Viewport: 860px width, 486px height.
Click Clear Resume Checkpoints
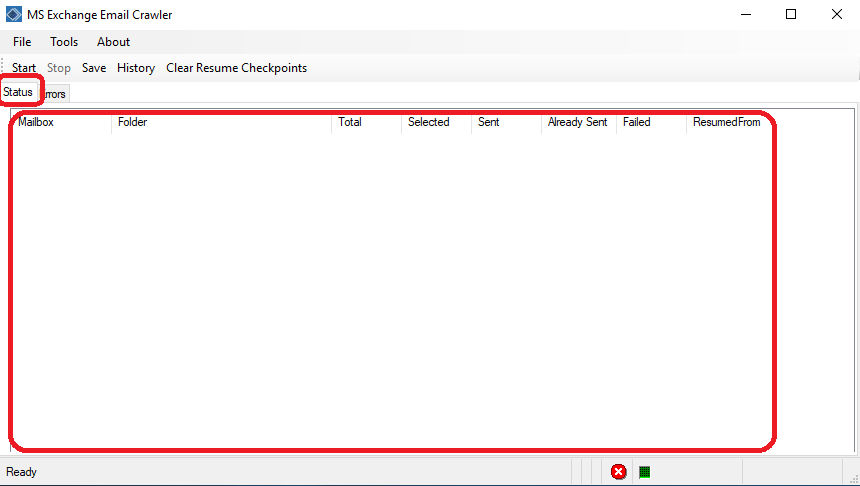coord(236,68)
